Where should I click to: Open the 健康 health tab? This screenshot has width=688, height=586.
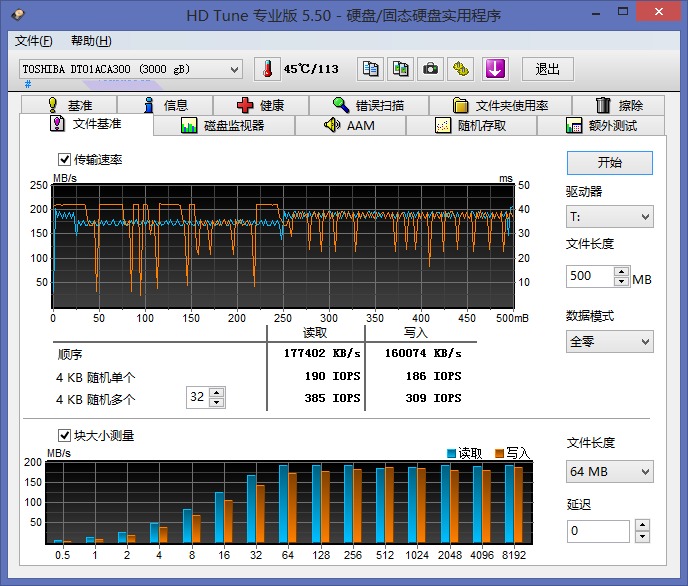(x=260, y=105)
